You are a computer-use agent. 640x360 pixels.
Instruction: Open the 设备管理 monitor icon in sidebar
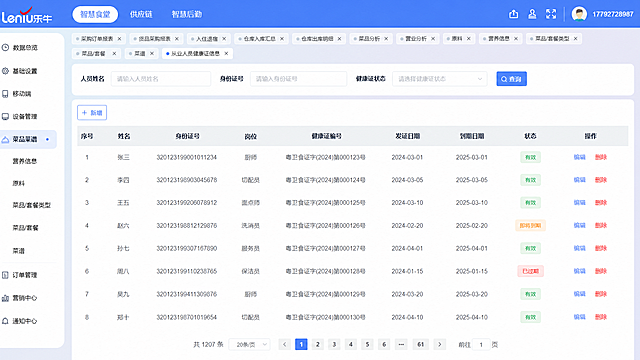5,117
